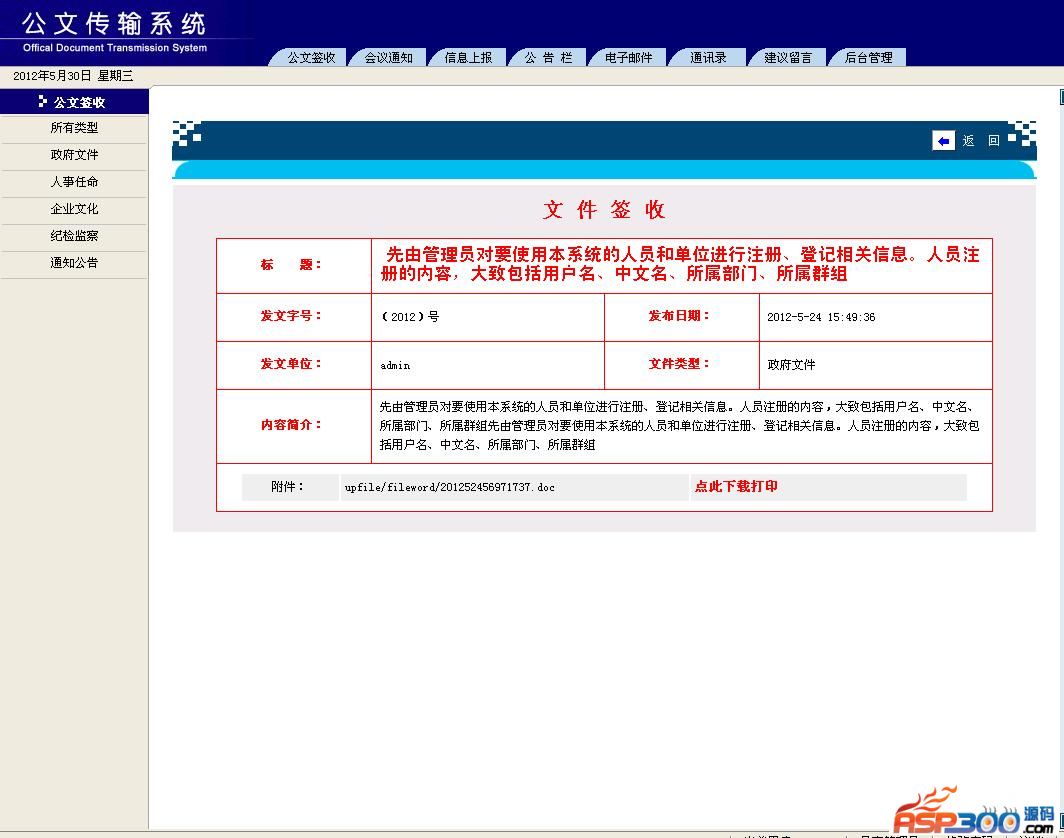
Task: Go to the 电子邮件 tab
Action: (628, 58)
